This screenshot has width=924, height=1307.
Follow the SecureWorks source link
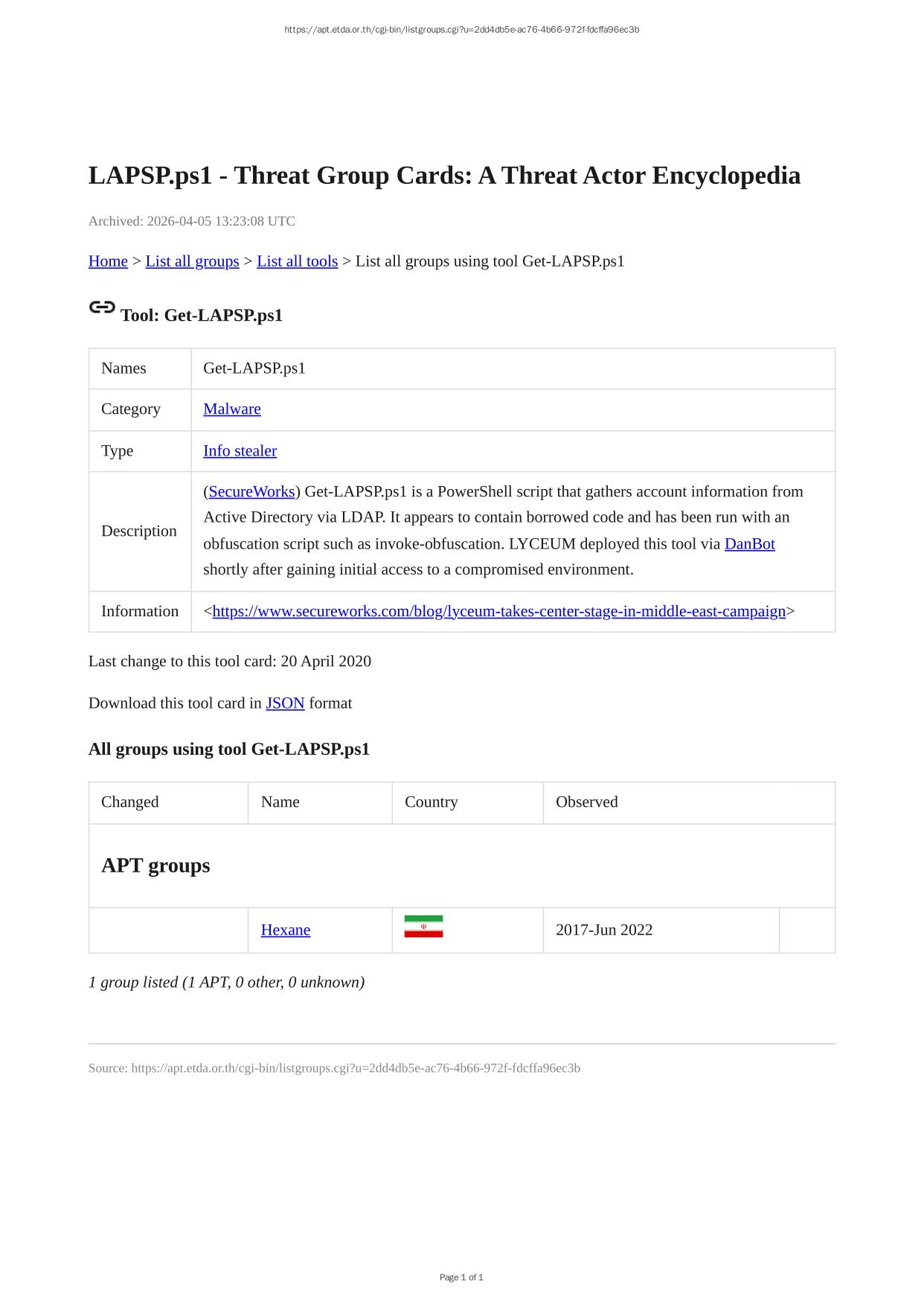click(x=251, y=491)
